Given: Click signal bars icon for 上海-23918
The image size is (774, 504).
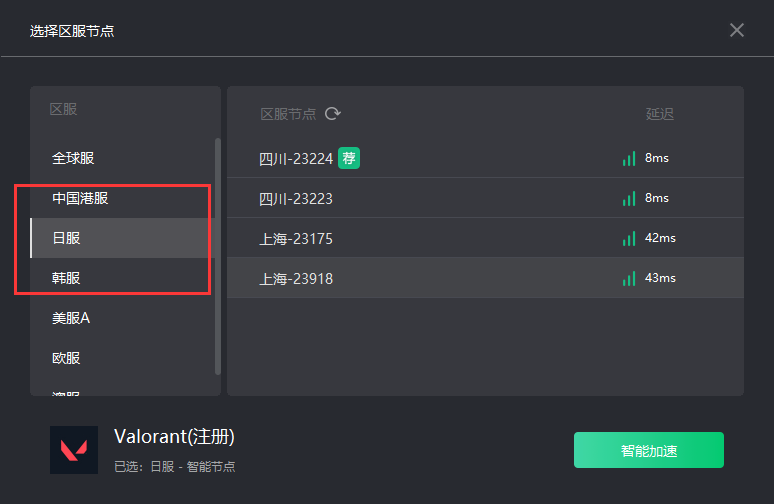Looking at the screenshot, I should [629, 278].
